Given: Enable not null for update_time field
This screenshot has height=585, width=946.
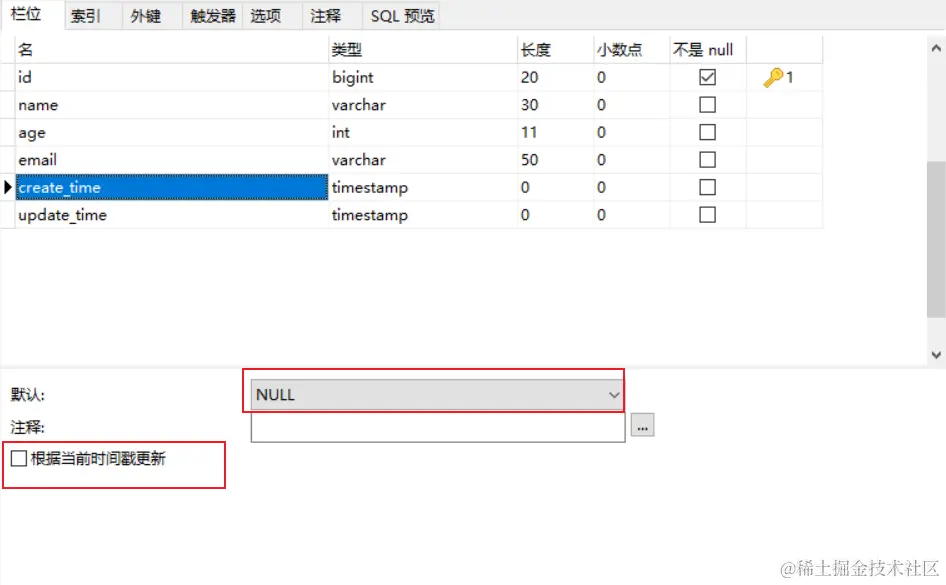Looking at the screenshot, I should point(707,215).
